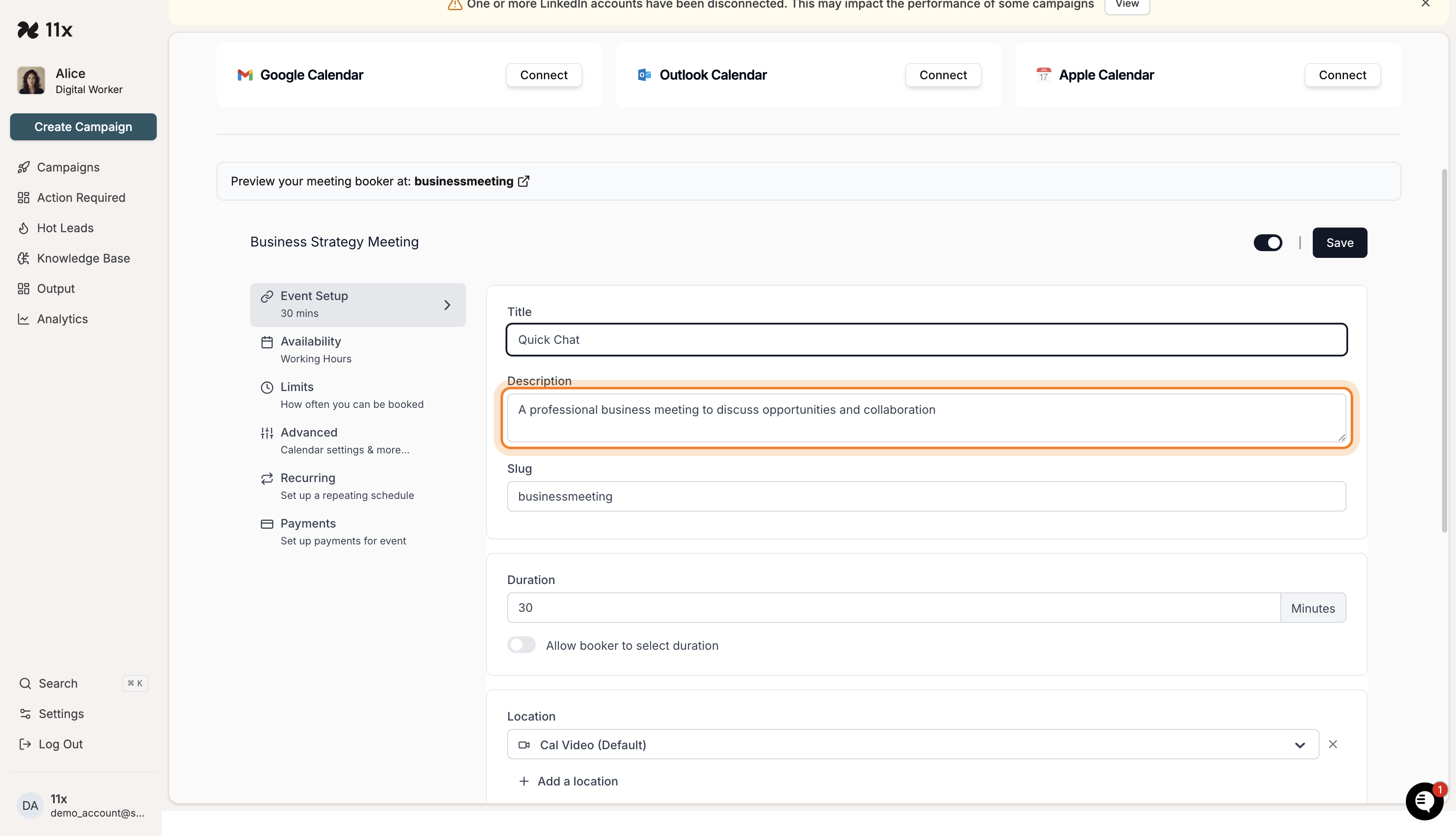Open the duration Minutes unit selector
This screenshot has height=836, width=1456.
(1313, 608)
